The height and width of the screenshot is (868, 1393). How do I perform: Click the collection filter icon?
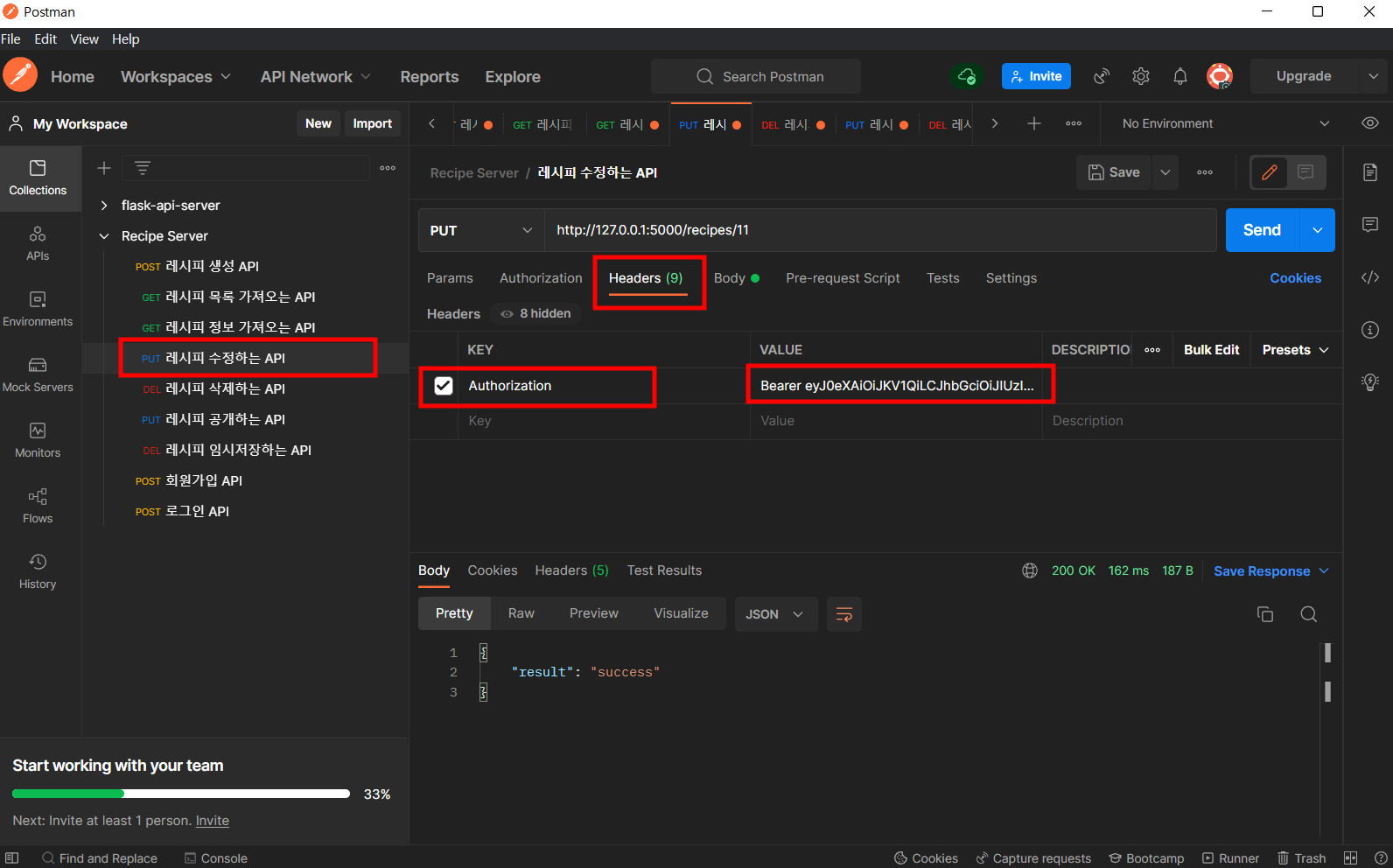click(x=143, y=168)
